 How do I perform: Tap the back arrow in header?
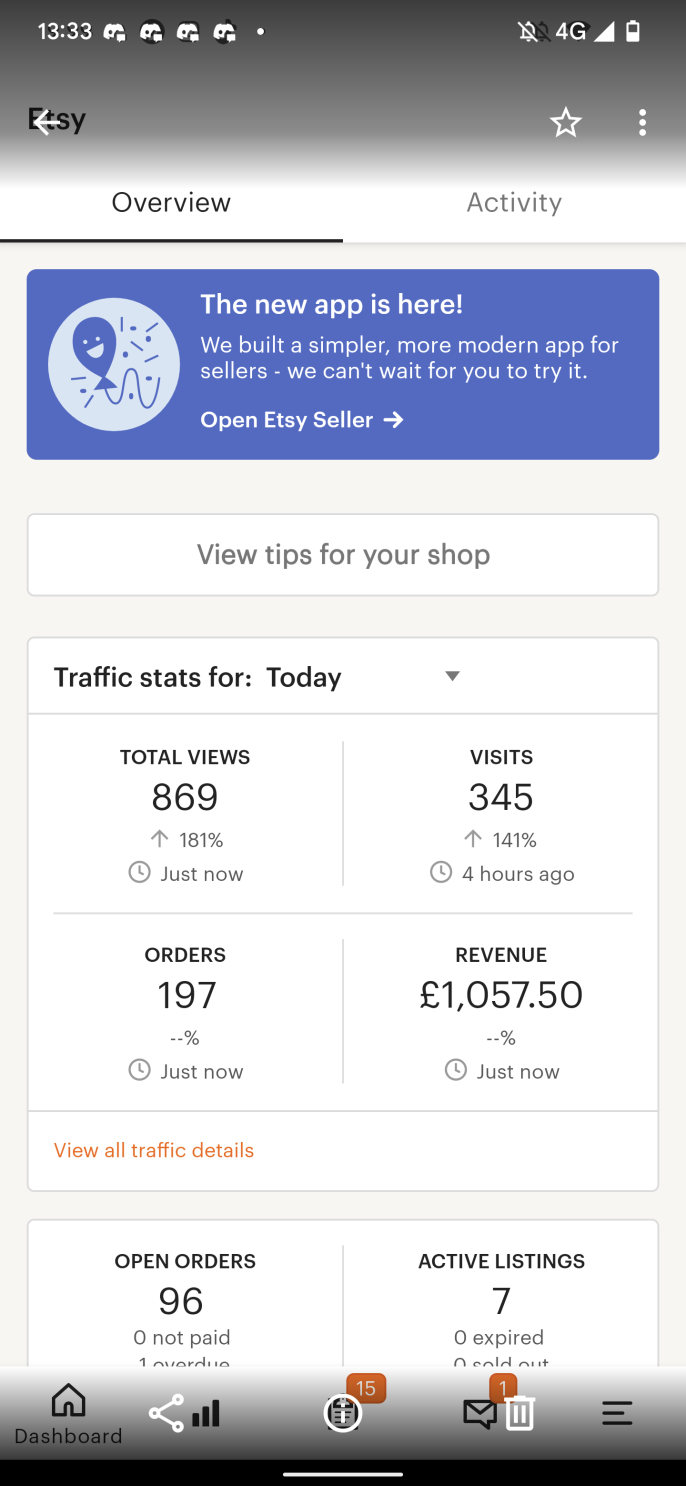pyautogui.click(x=45, y=122)
